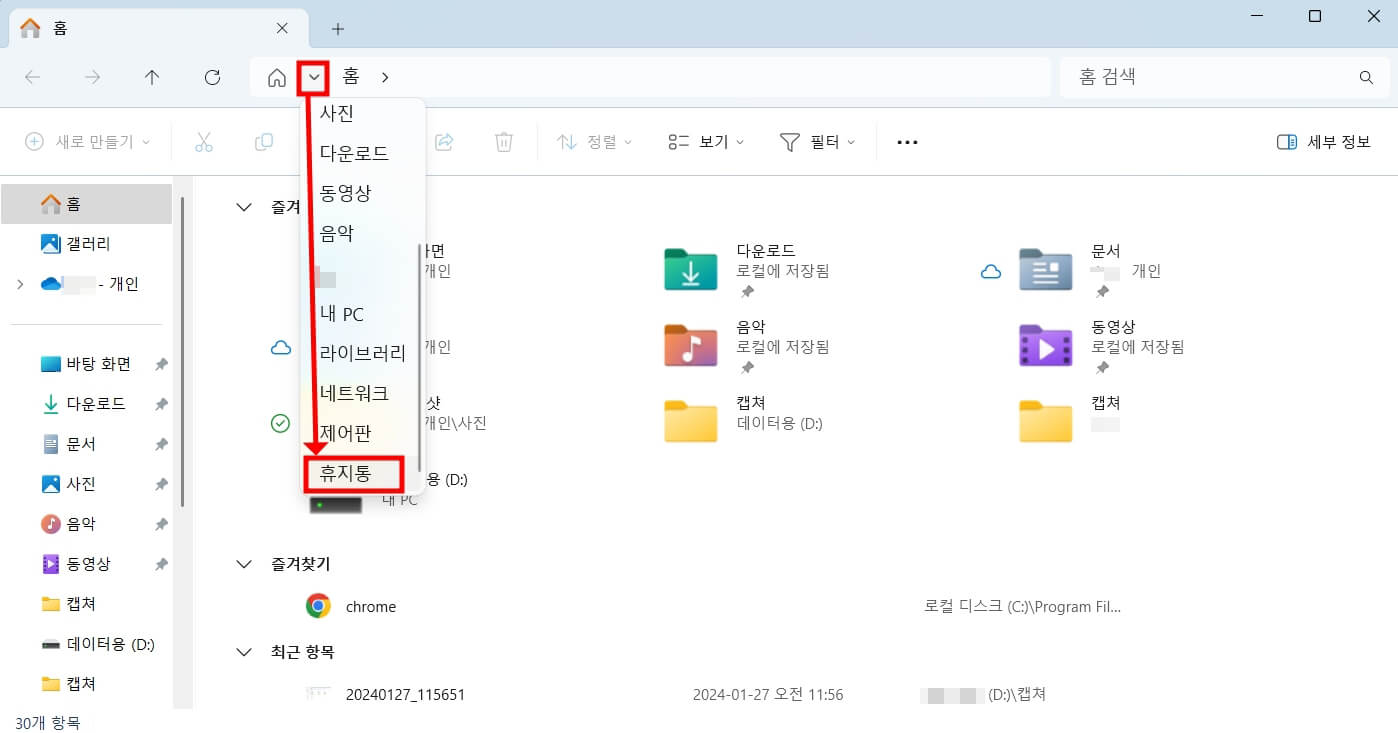Screen dimensions: 1398x733
Task: Go back using the back arrow
Action: (x=33, y=77)
